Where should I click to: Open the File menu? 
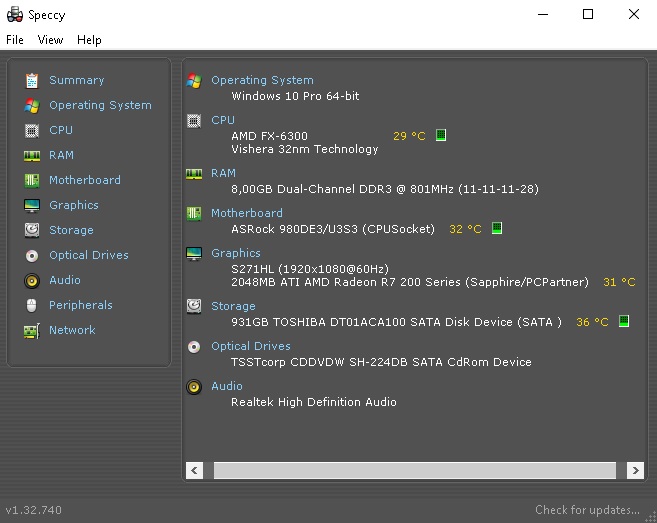tap(15, 40)
